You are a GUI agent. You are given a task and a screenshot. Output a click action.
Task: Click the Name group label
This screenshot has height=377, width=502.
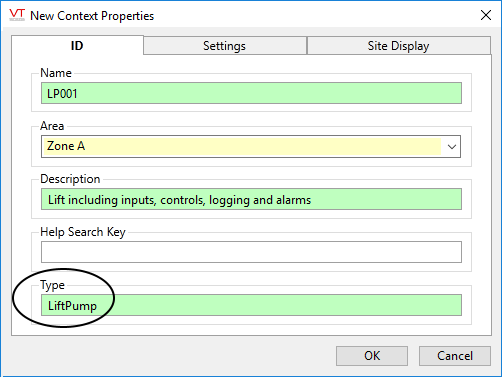(56, 73)
